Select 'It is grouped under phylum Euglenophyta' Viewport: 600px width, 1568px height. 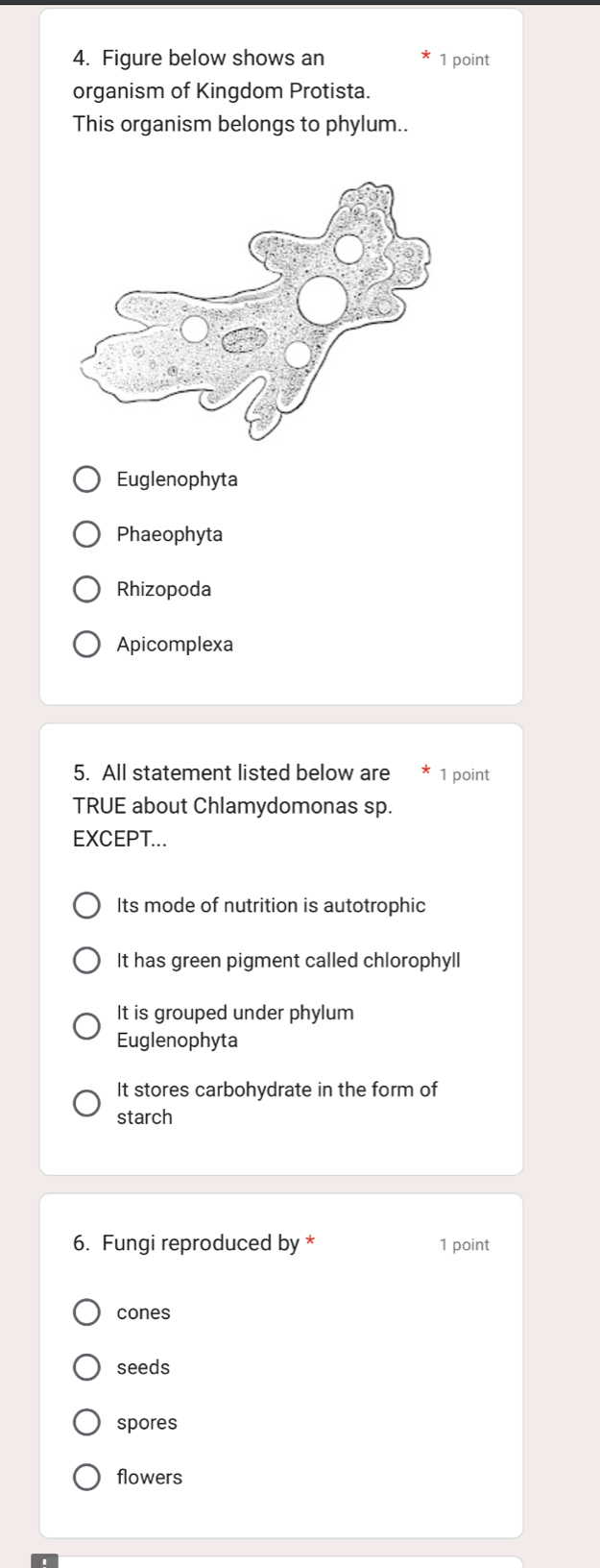pyautogui.click(x=86, y=1025)
